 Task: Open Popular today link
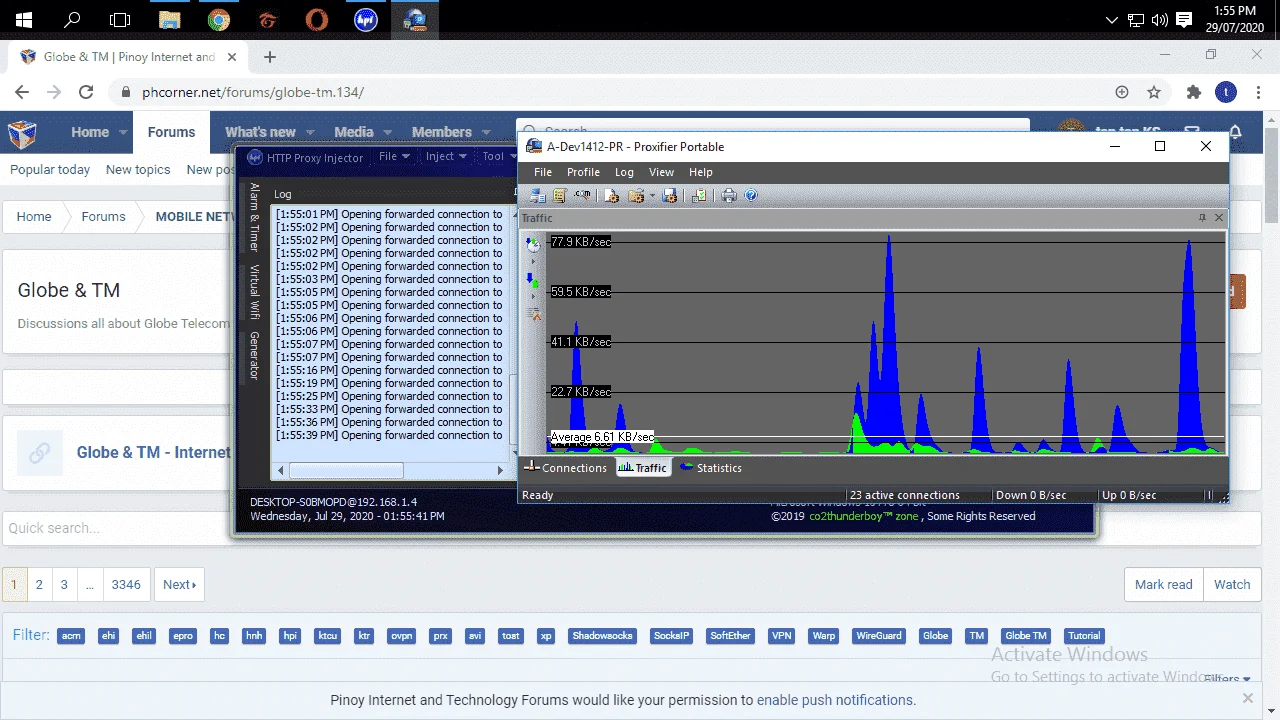50,170
